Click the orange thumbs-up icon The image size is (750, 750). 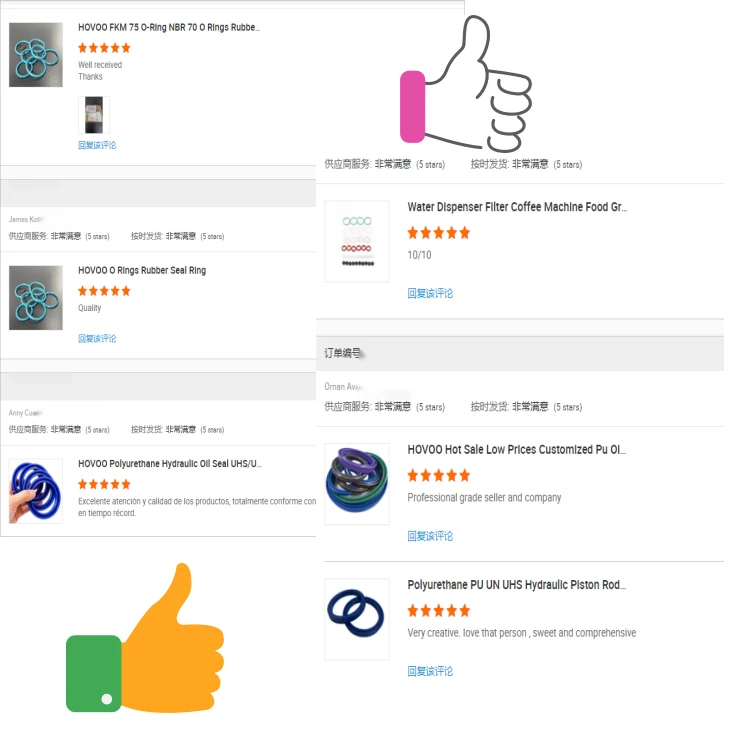150,643
